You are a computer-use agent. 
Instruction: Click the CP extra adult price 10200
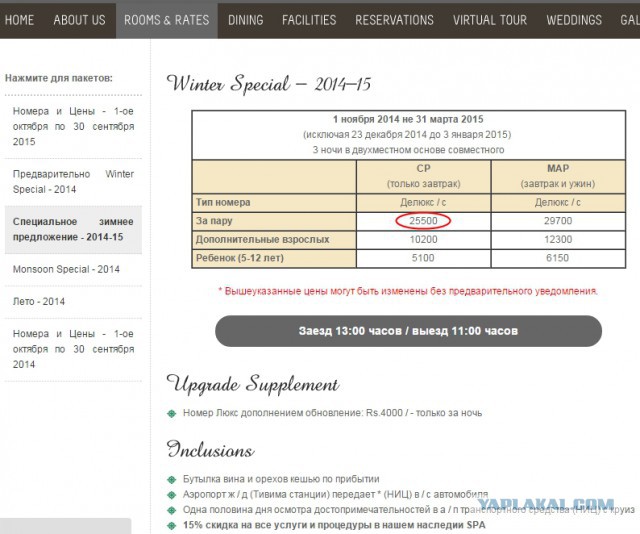coord(423,240)
